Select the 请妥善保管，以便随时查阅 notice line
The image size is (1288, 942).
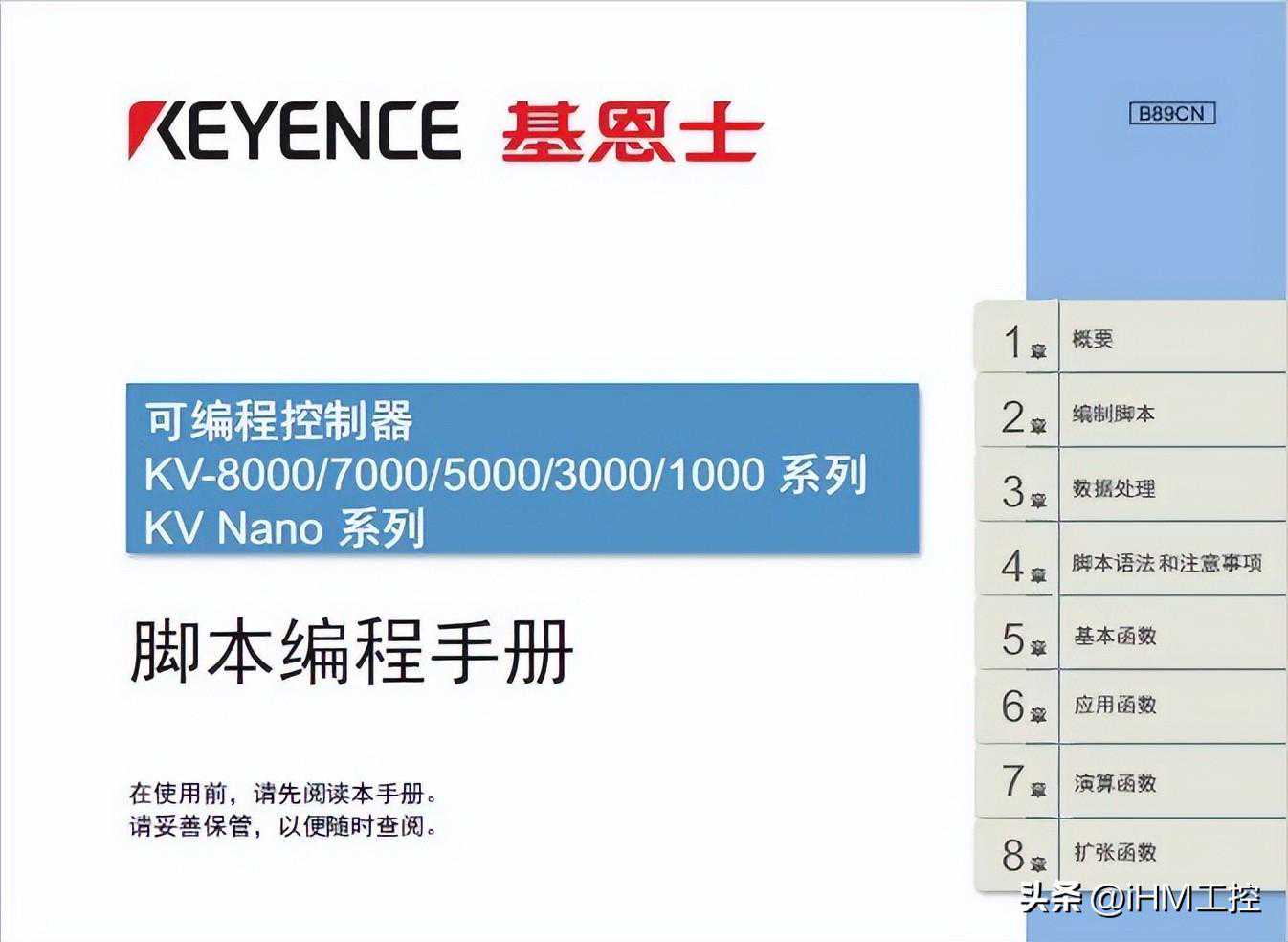[x=283, y=825]
